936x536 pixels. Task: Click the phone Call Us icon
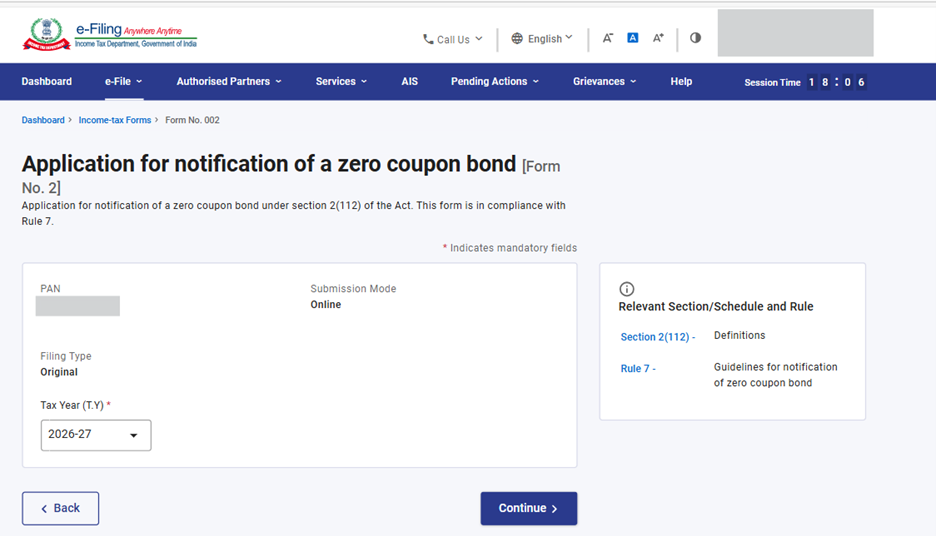tap(428, 39)
